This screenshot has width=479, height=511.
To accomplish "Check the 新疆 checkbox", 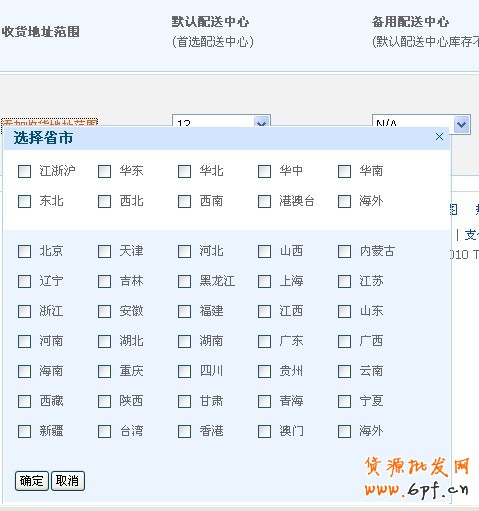I will pyautogui.click(x=24, y=431).
